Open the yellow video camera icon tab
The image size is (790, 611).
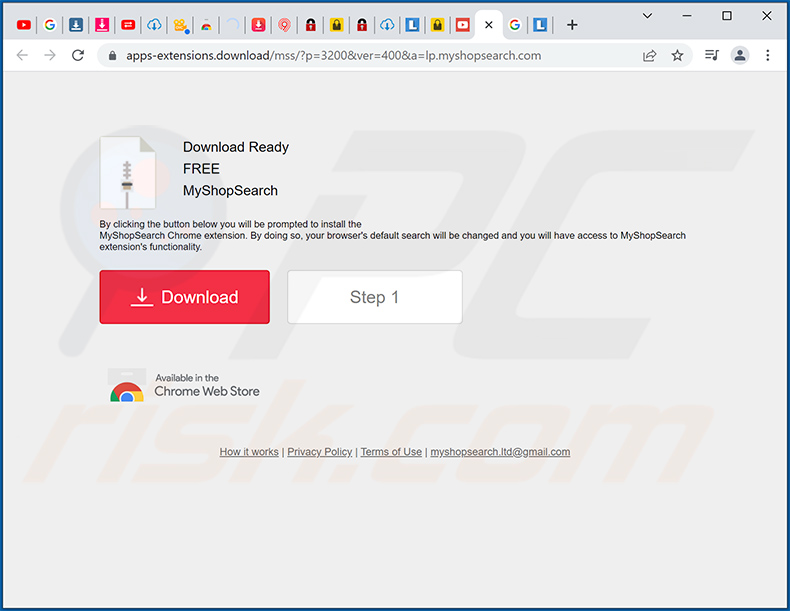pos(180,25)
